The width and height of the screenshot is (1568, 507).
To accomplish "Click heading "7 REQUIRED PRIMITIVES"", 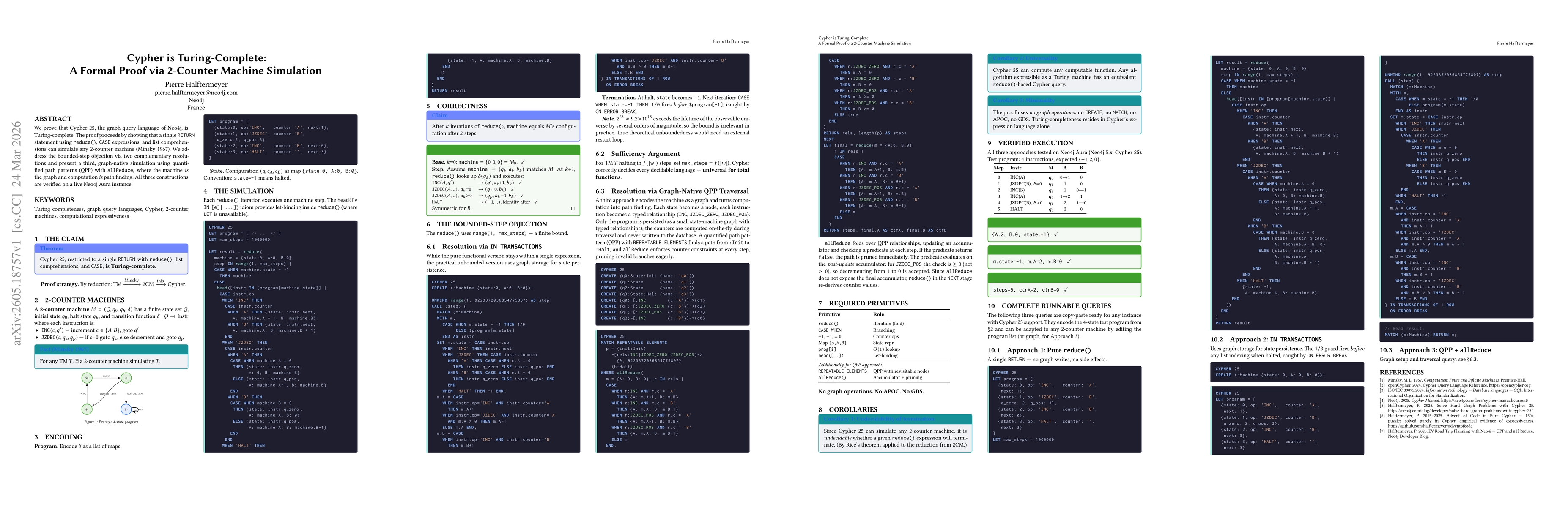I will pos(863,303).
